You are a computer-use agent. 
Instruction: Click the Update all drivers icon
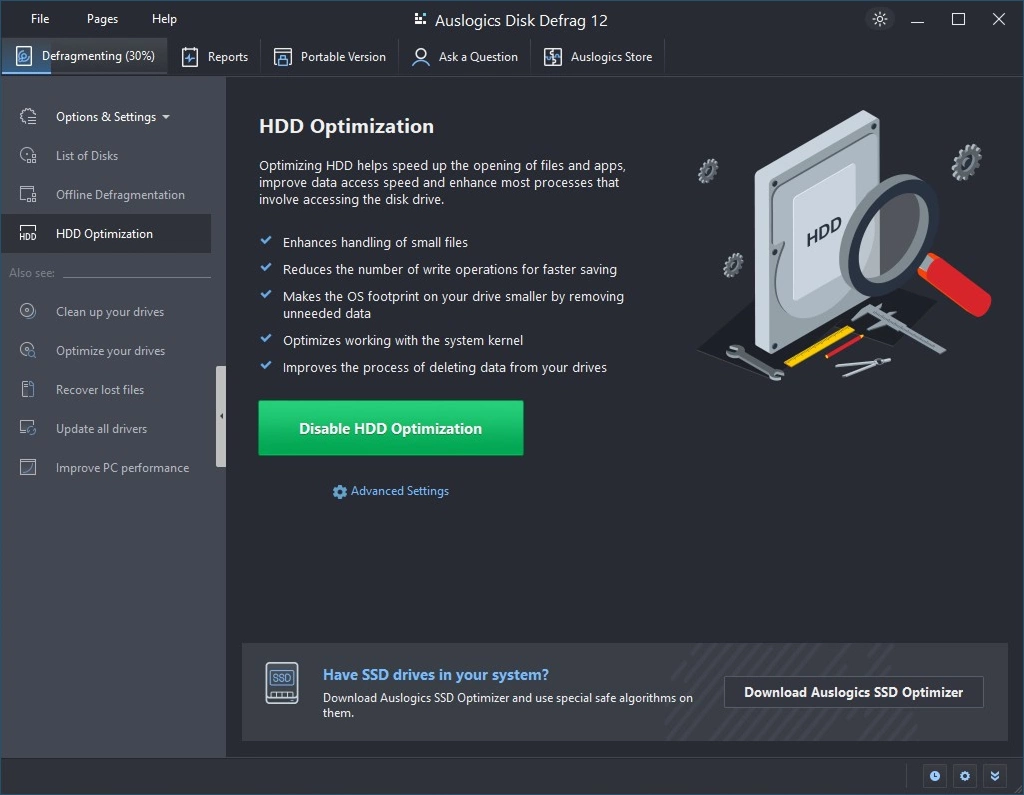tap(28, 429)
